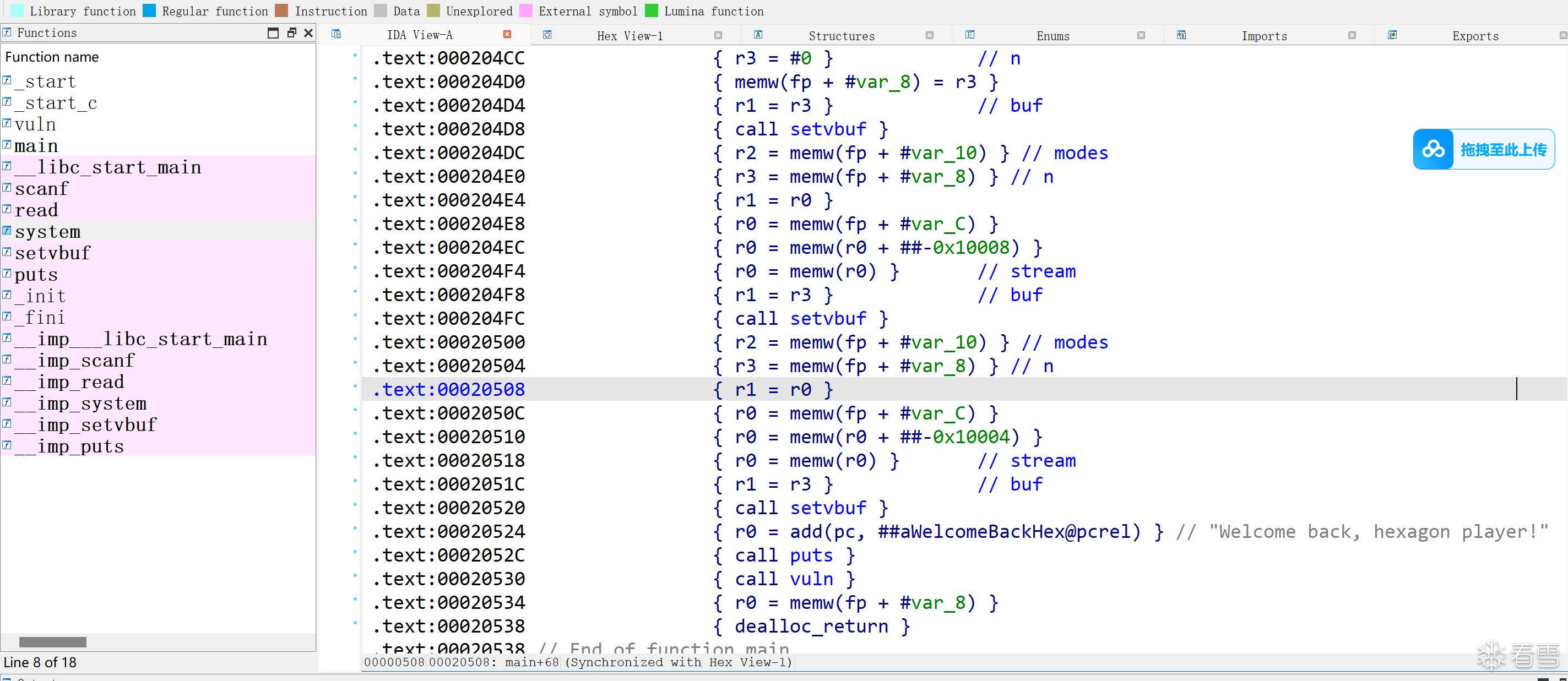
Task: Switch to the IDA View-A tab
Action: tap(419, 35)
